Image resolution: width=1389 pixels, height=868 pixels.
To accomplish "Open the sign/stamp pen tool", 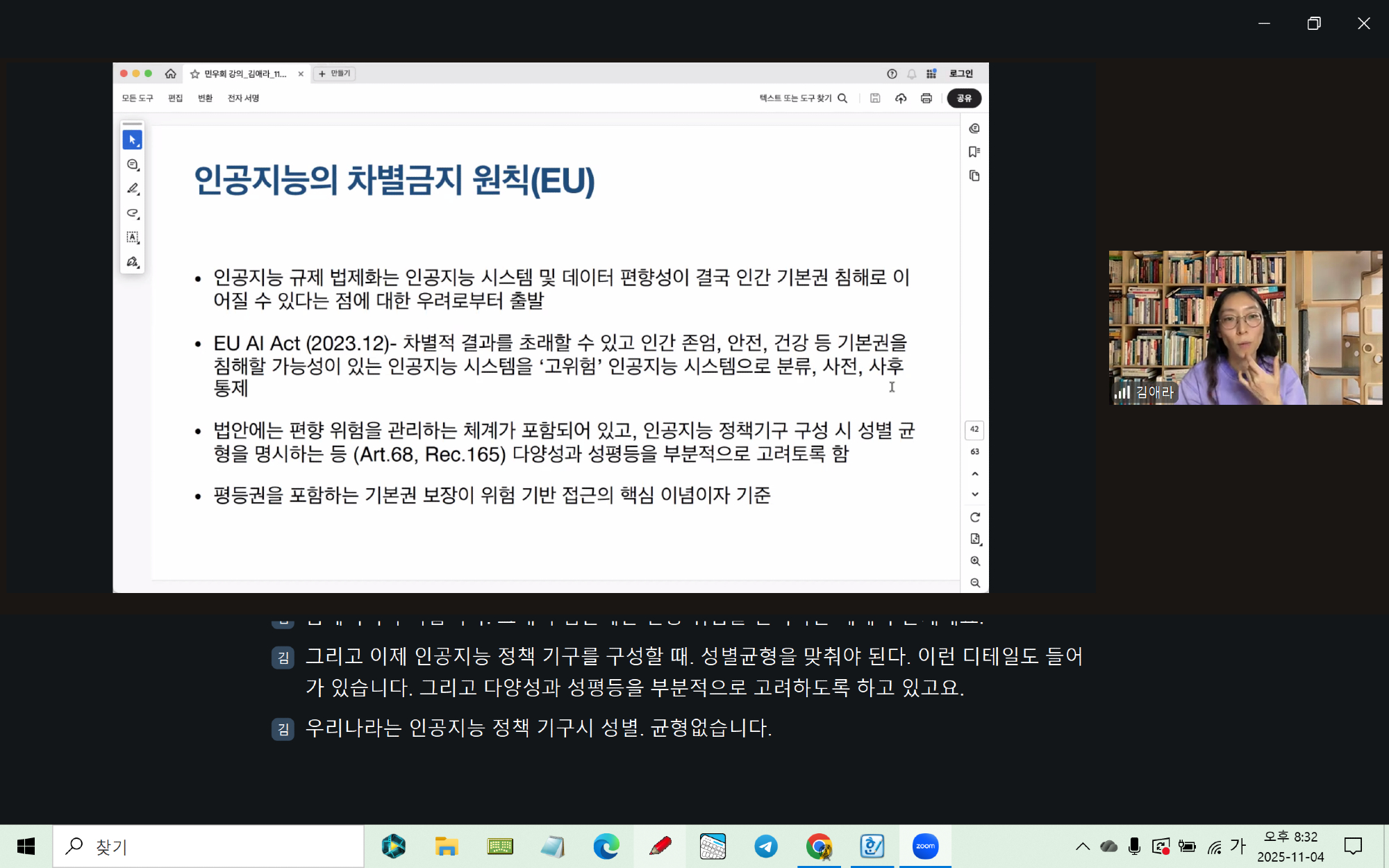I will [132, 262].
